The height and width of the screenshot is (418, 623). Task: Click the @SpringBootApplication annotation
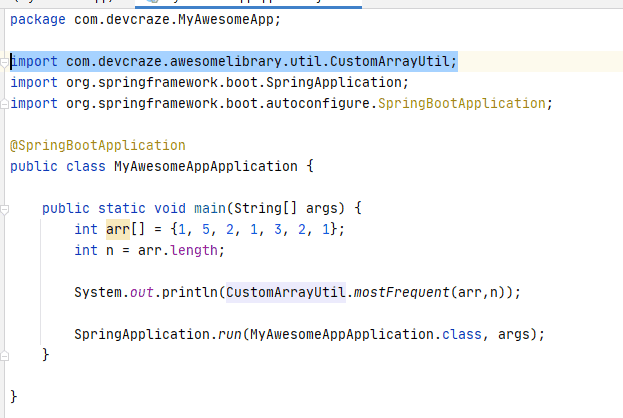[97, 145]
